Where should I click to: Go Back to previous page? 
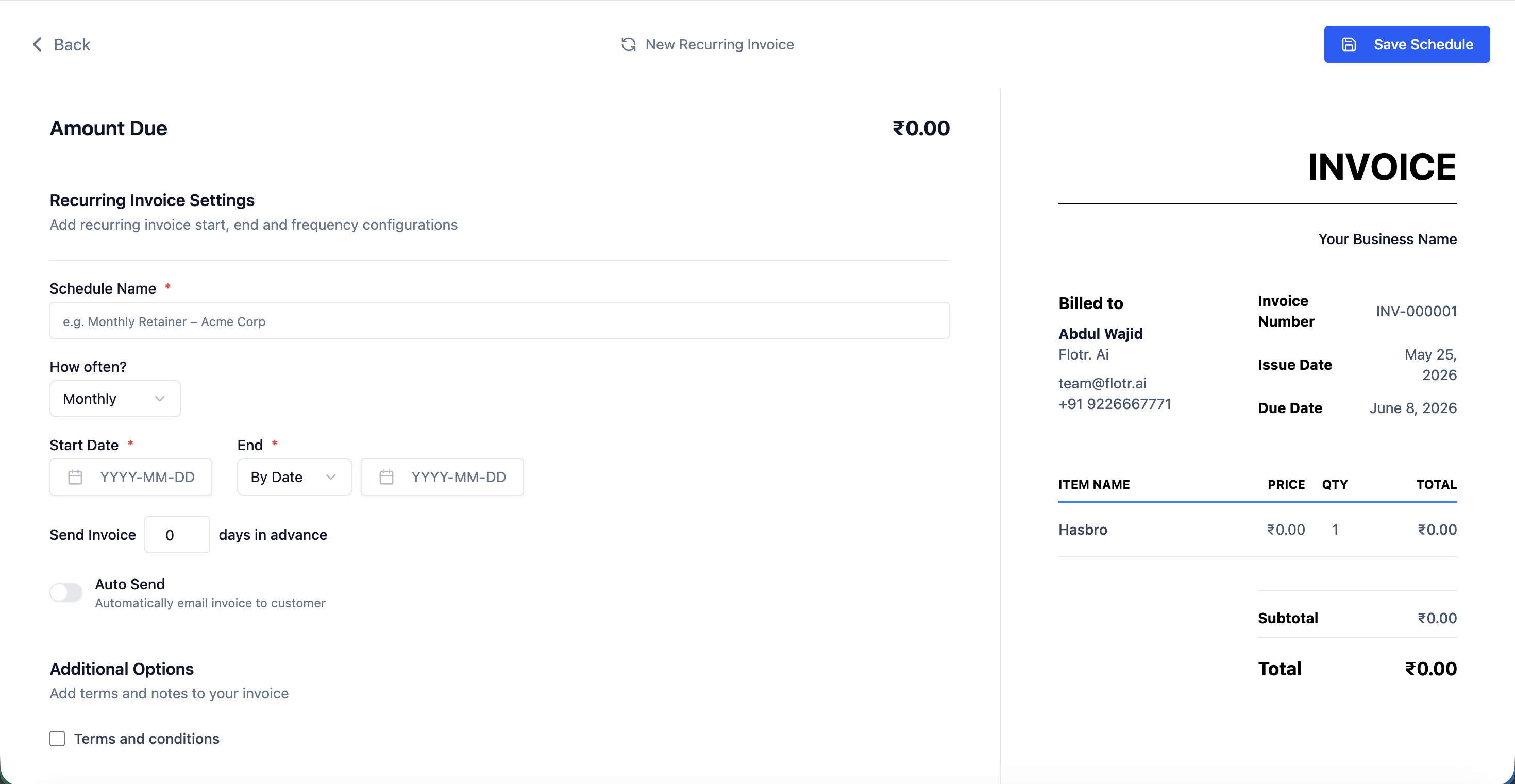pyautogui.click(x=61, y=44)
